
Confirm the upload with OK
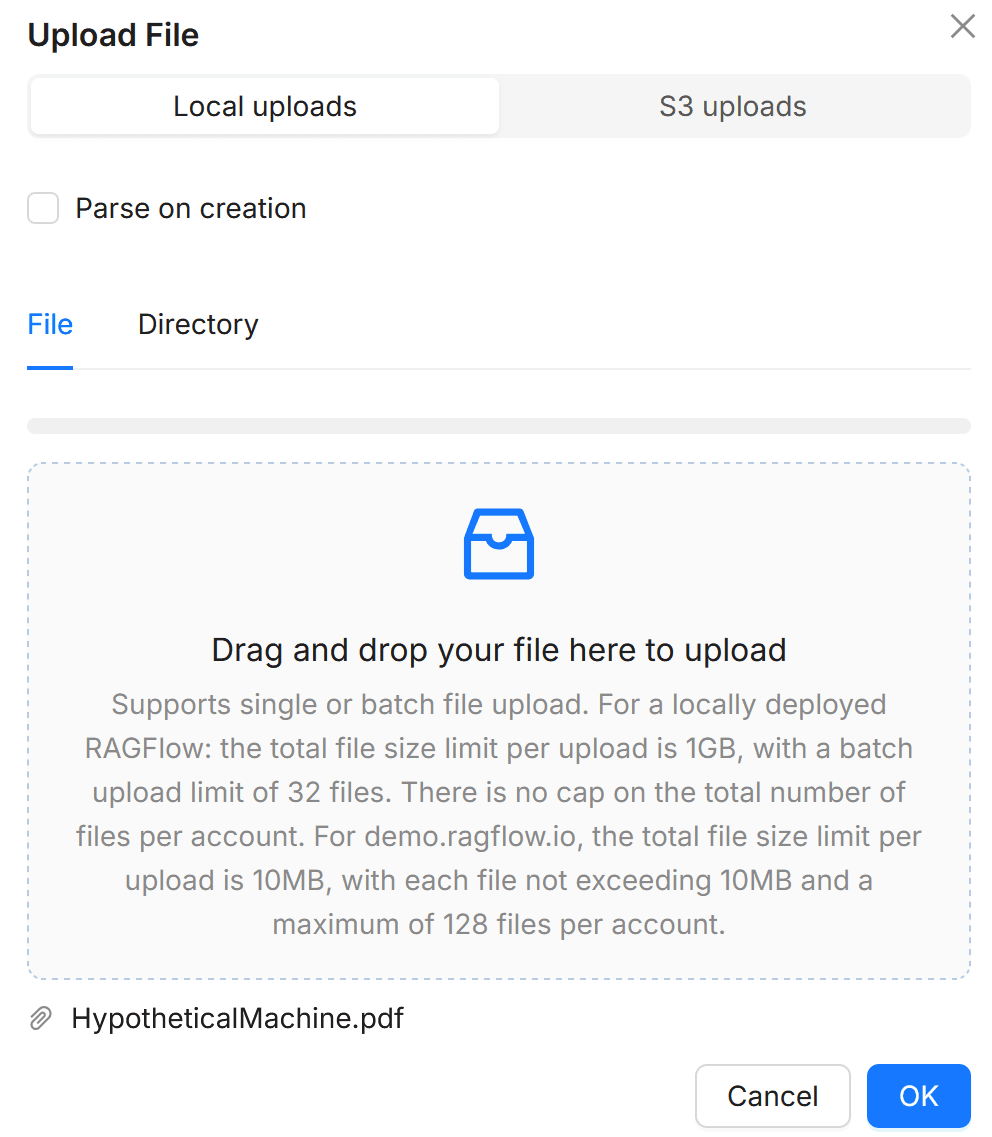918,1096
